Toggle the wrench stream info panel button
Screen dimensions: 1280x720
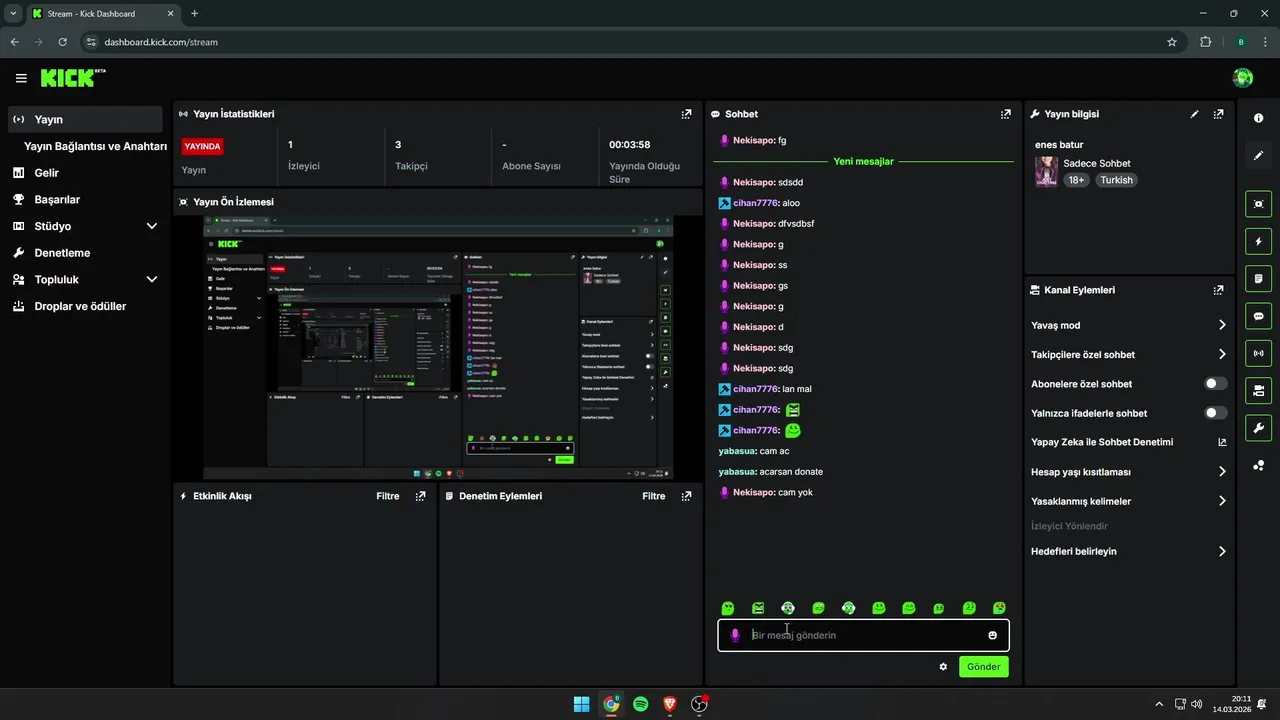tap(1258, 428)
